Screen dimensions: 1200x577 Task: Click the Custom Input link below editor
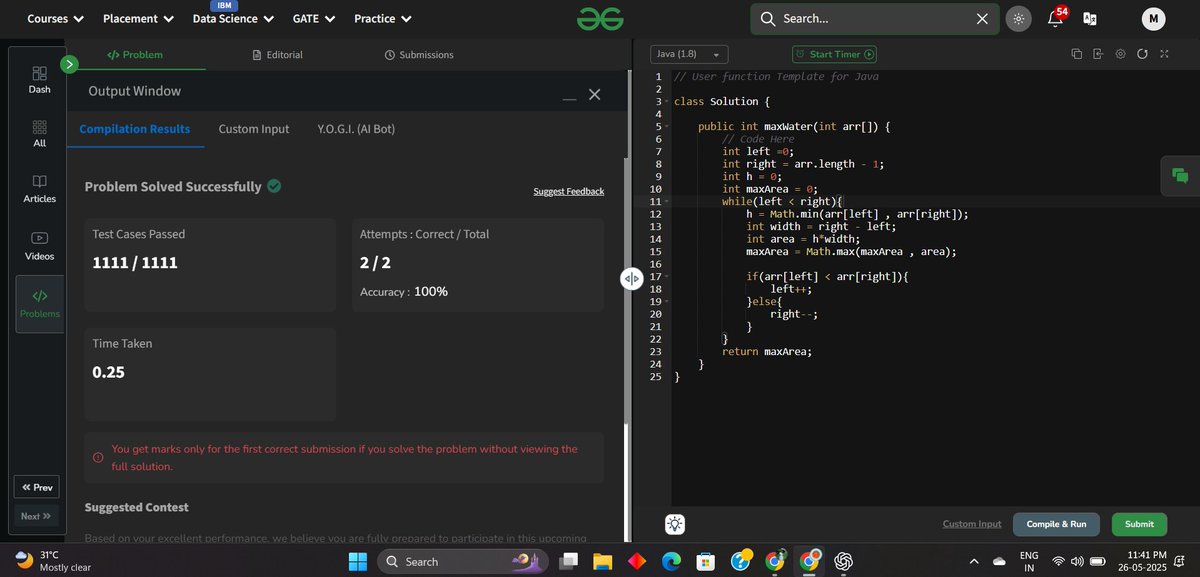972,524
